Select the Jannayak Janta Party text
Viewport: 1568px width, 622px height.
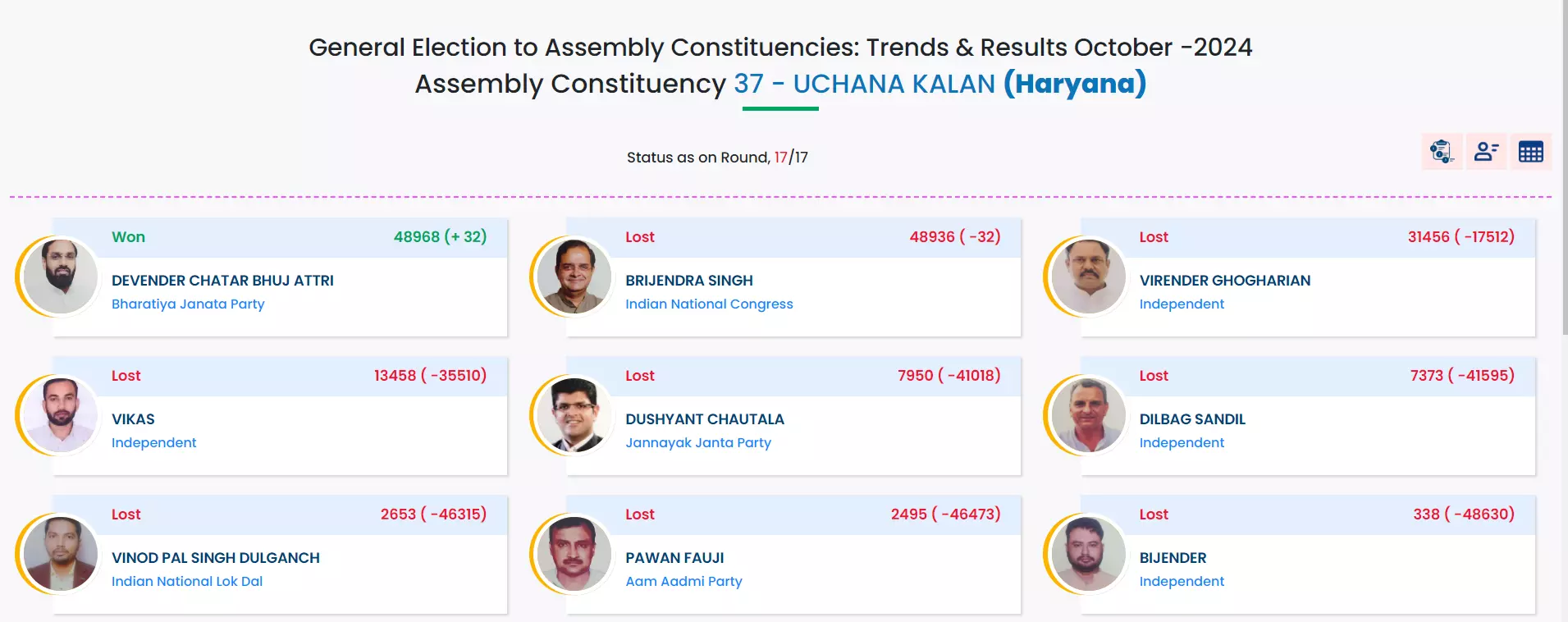point(698,442)
